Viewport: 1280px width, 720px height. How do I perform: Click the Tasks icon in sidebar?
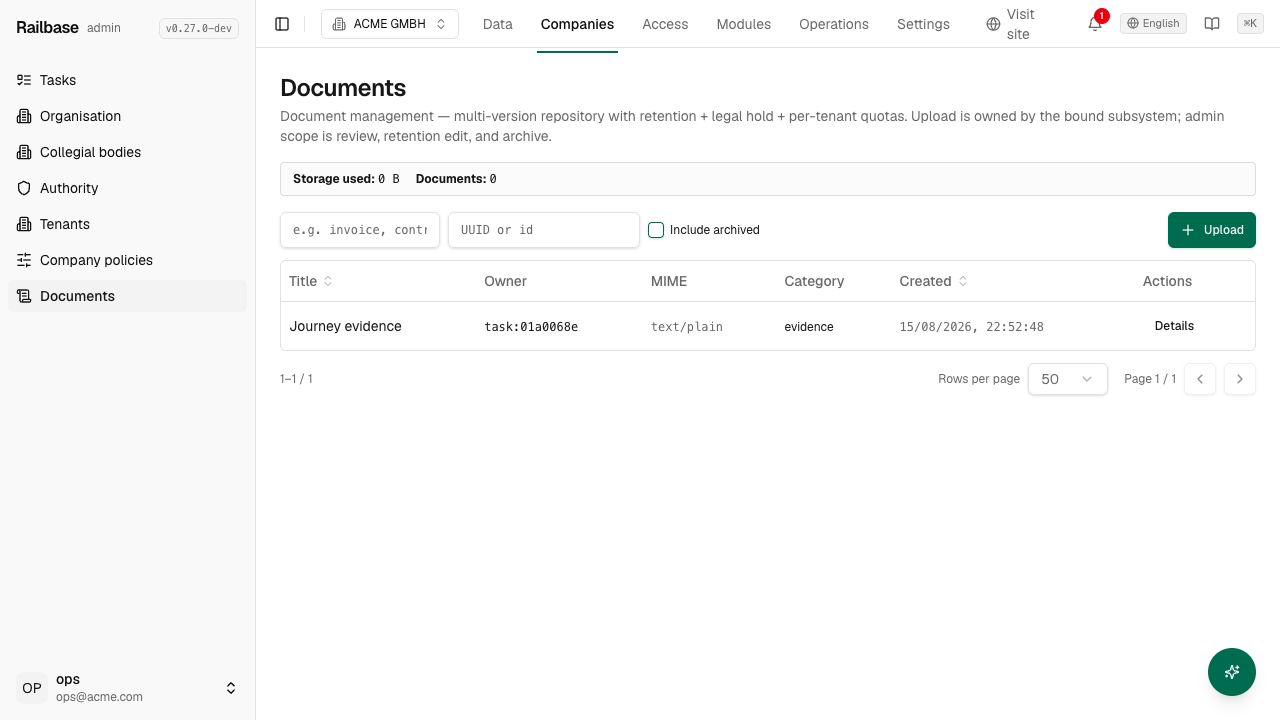click(24, 80)
